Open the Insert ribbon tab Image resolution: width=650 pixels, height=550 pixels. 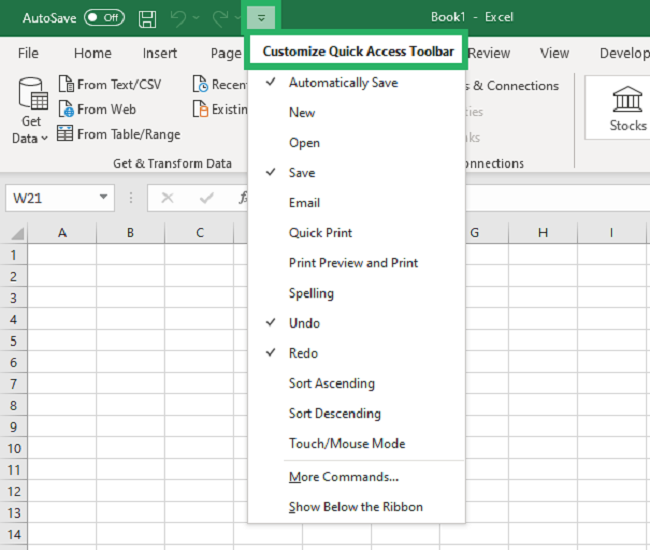(160, 53)
